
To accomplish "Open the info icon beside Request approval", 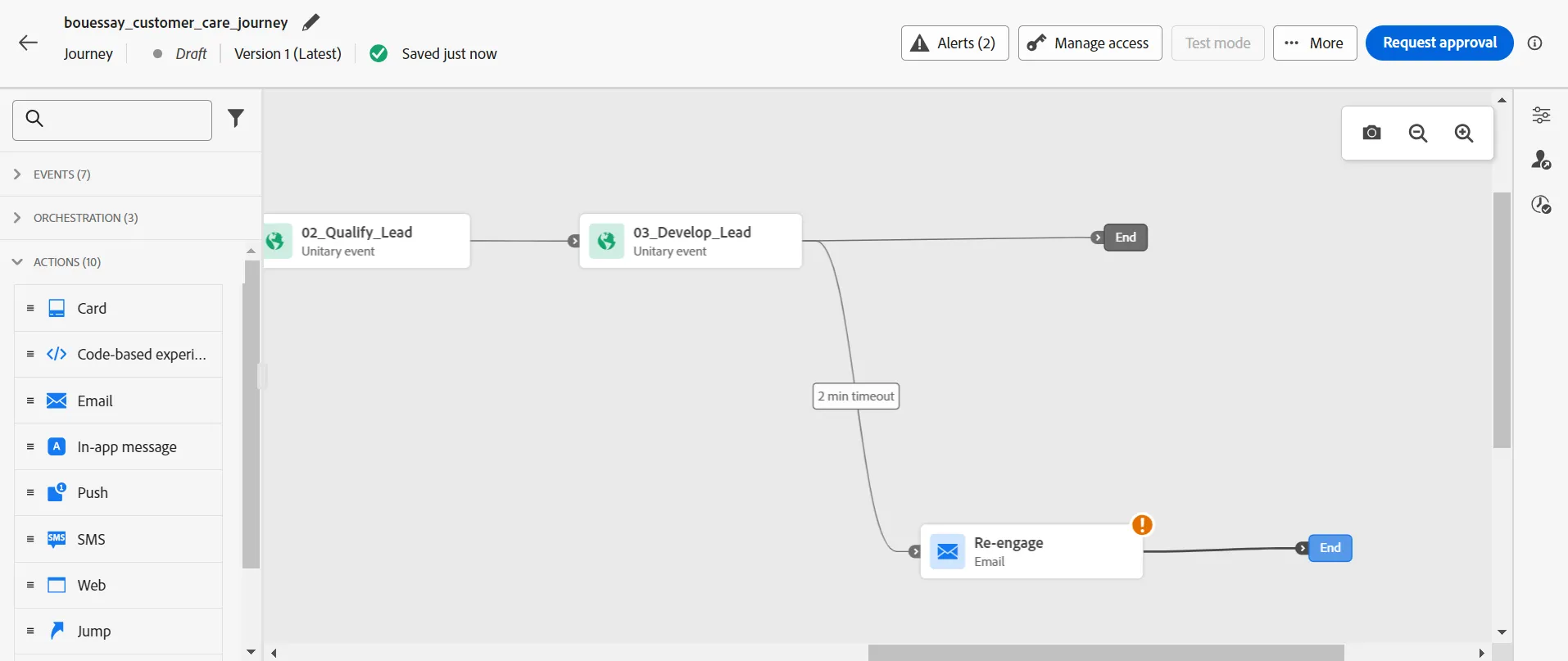I will pyautogui.click(x=1535, y=43).
